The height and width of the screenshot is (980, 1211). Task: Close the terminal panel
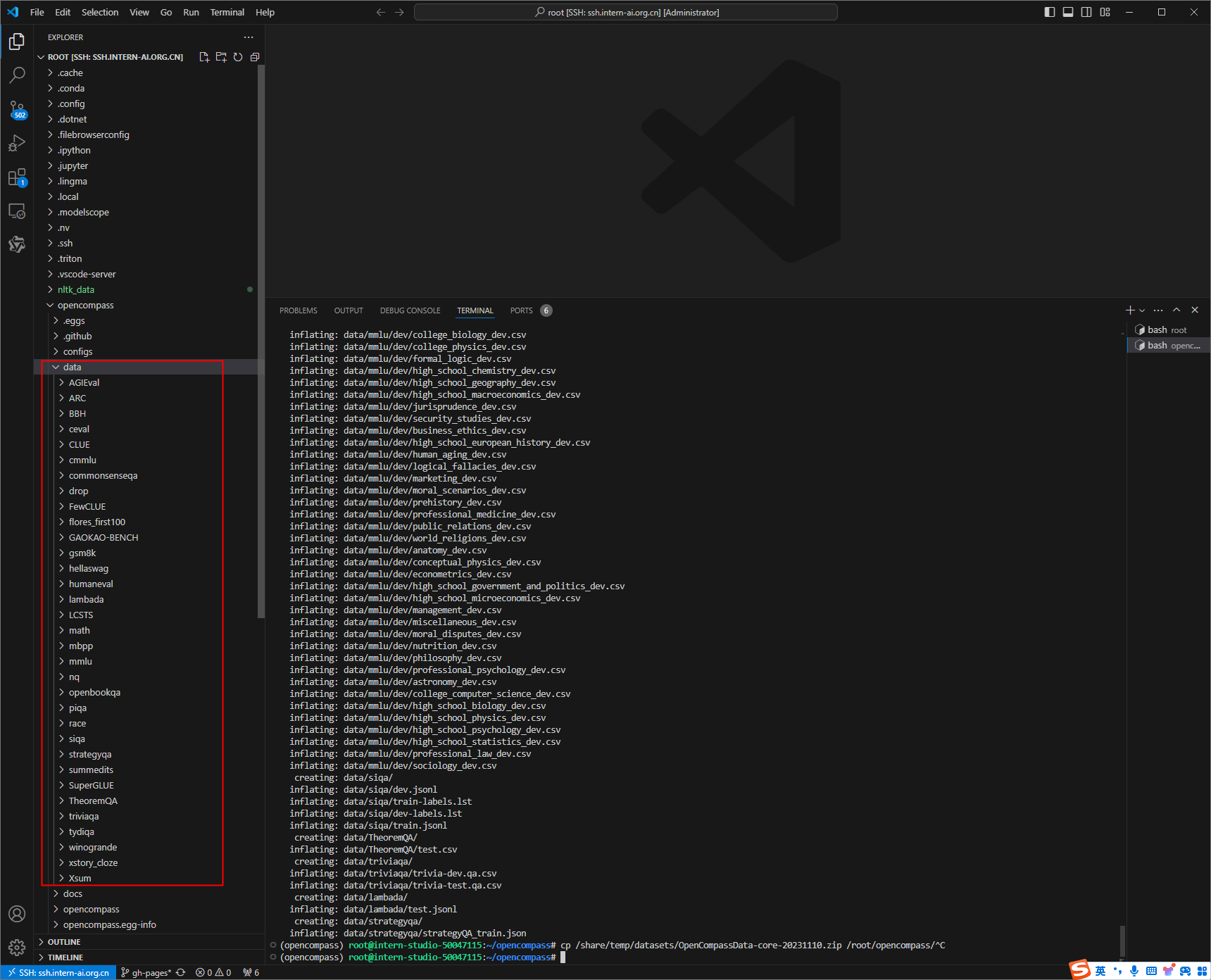1195,310
